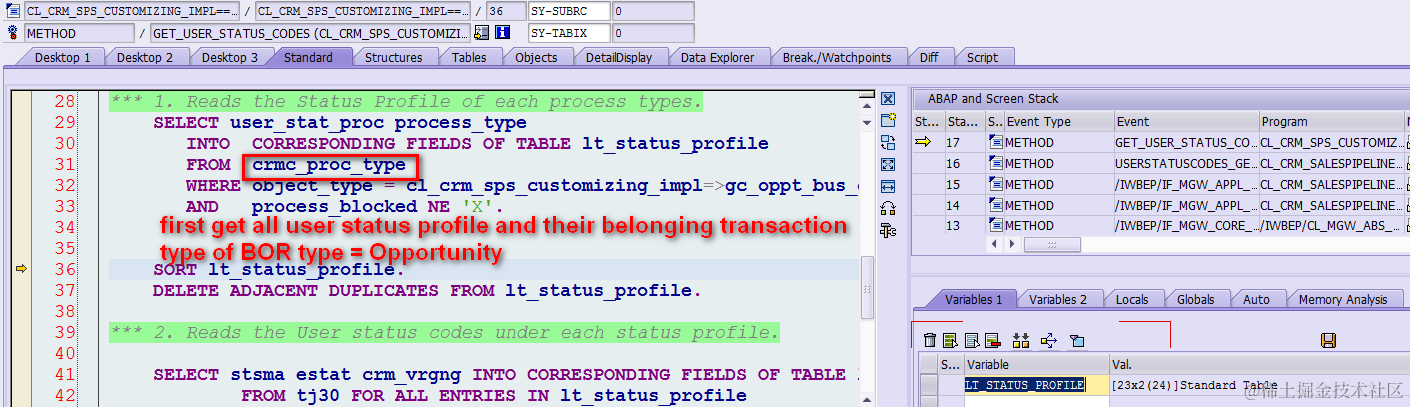
Task: Click the new tool icon below the close icon
Action: tap(887, 120)
